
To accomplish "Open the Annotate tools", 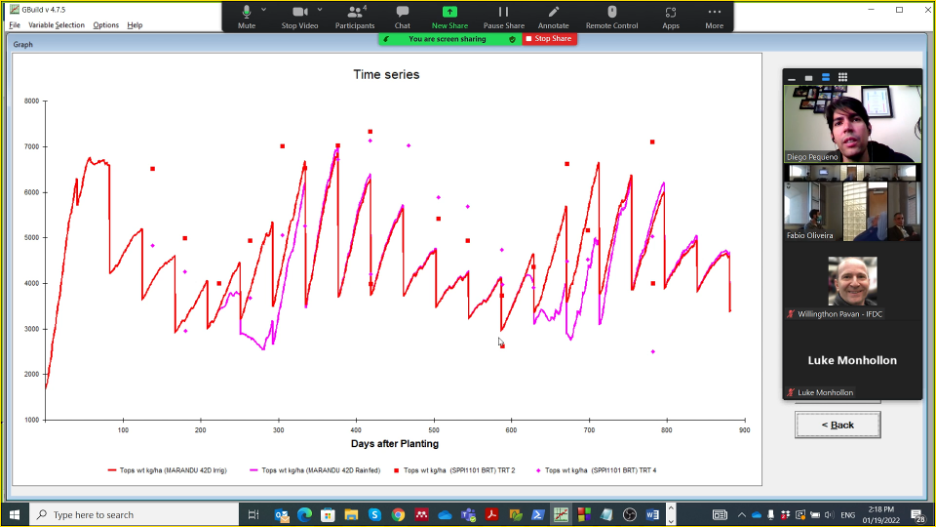I will pos(553,17).
